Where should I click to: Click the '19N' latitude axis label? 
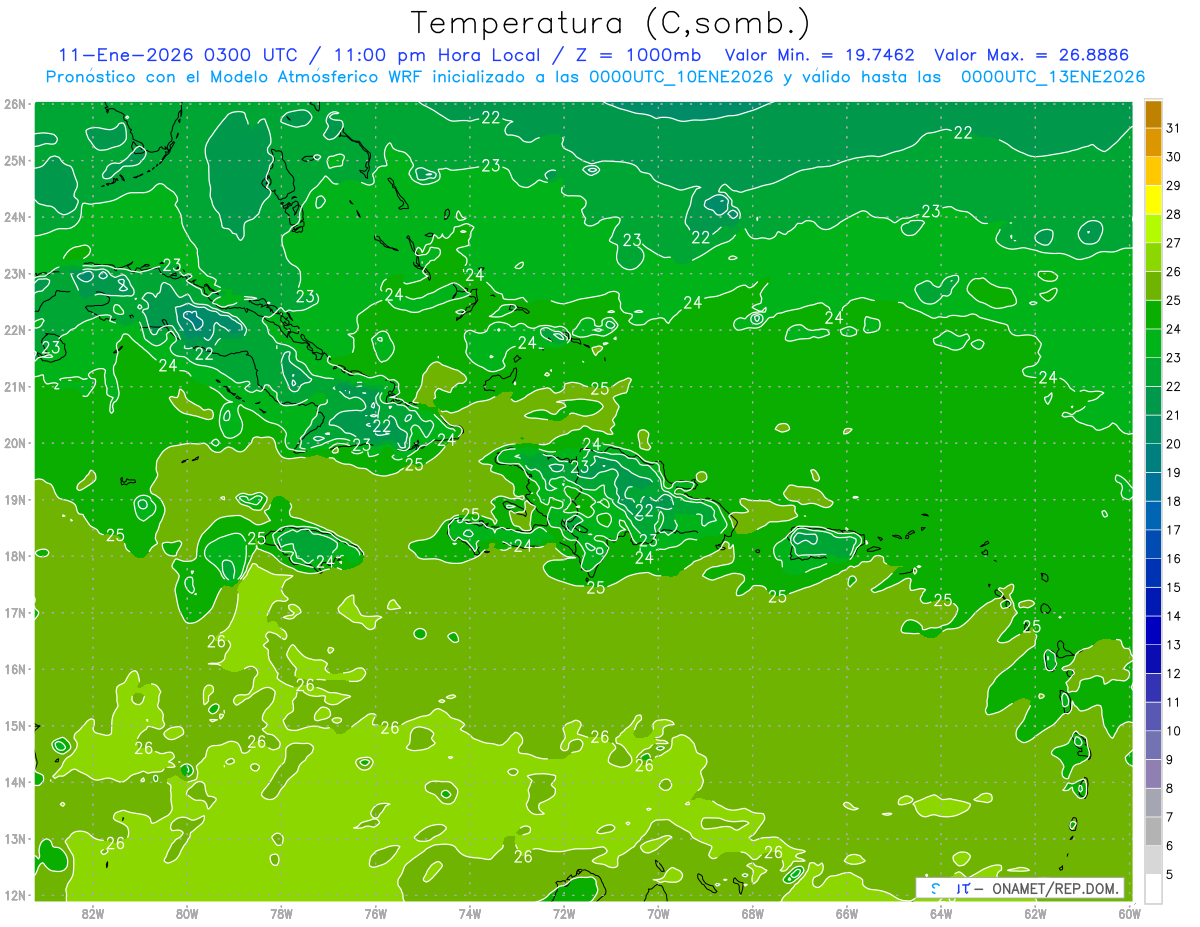pos(15,500)
